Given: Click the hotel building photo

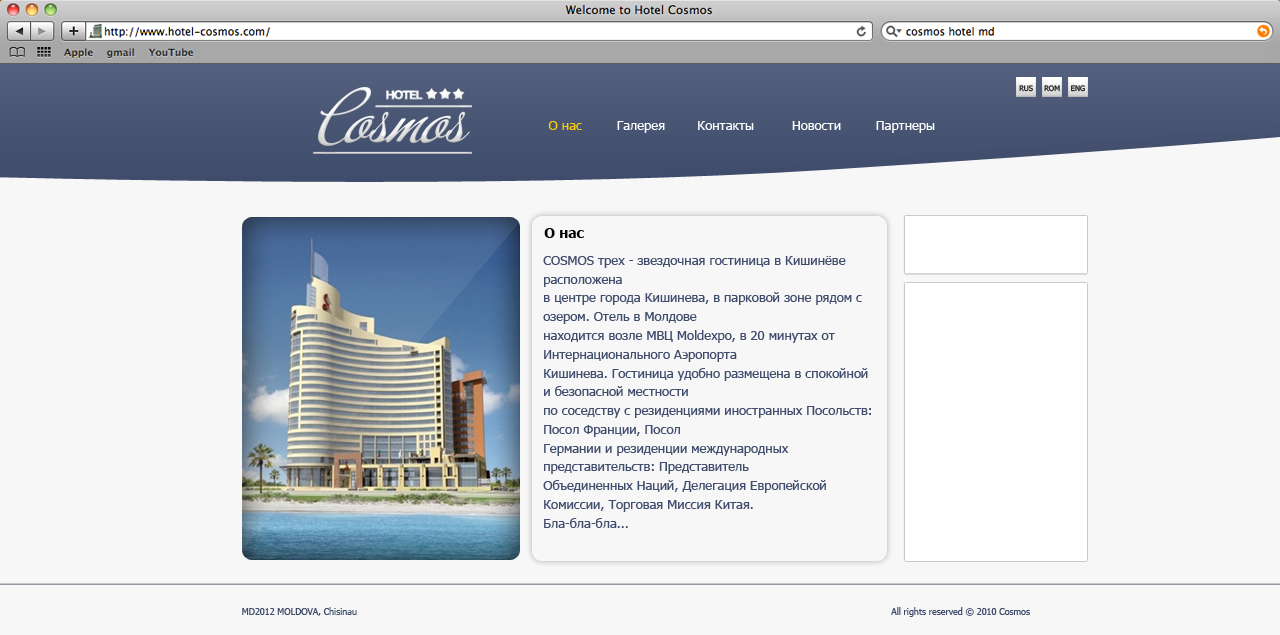Looking at the screenshot, I should point(381,388).
